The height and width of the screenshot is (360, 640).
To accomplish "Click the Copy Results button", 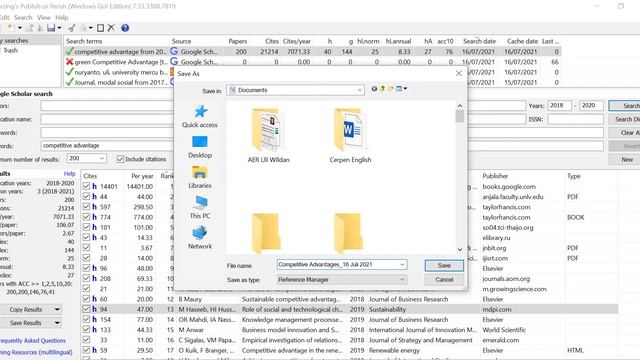I will coord(26,309).
